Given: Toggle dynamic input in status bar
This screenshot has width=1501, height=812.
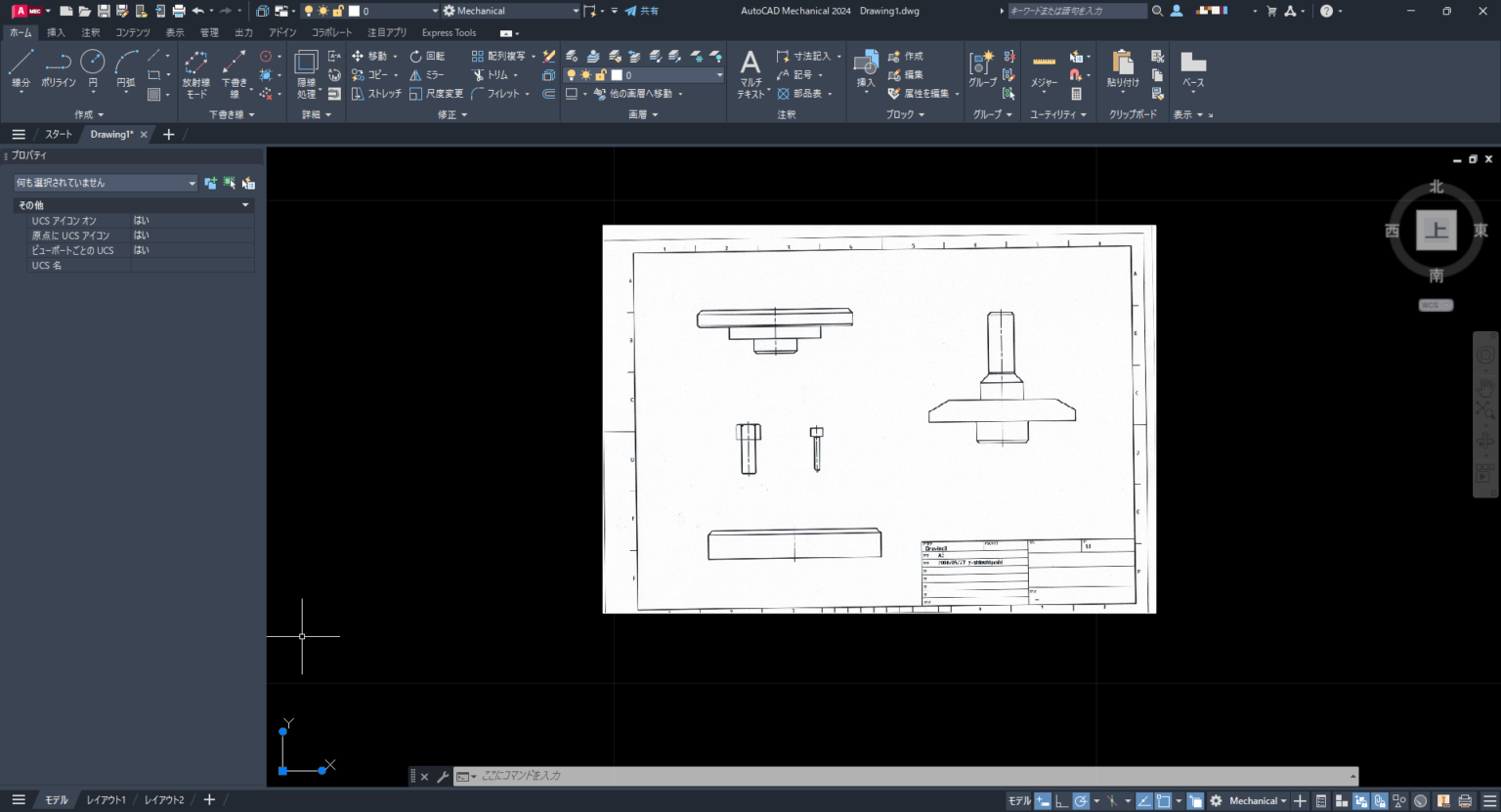Looking at the screenshot, I should click(1044, 801).
